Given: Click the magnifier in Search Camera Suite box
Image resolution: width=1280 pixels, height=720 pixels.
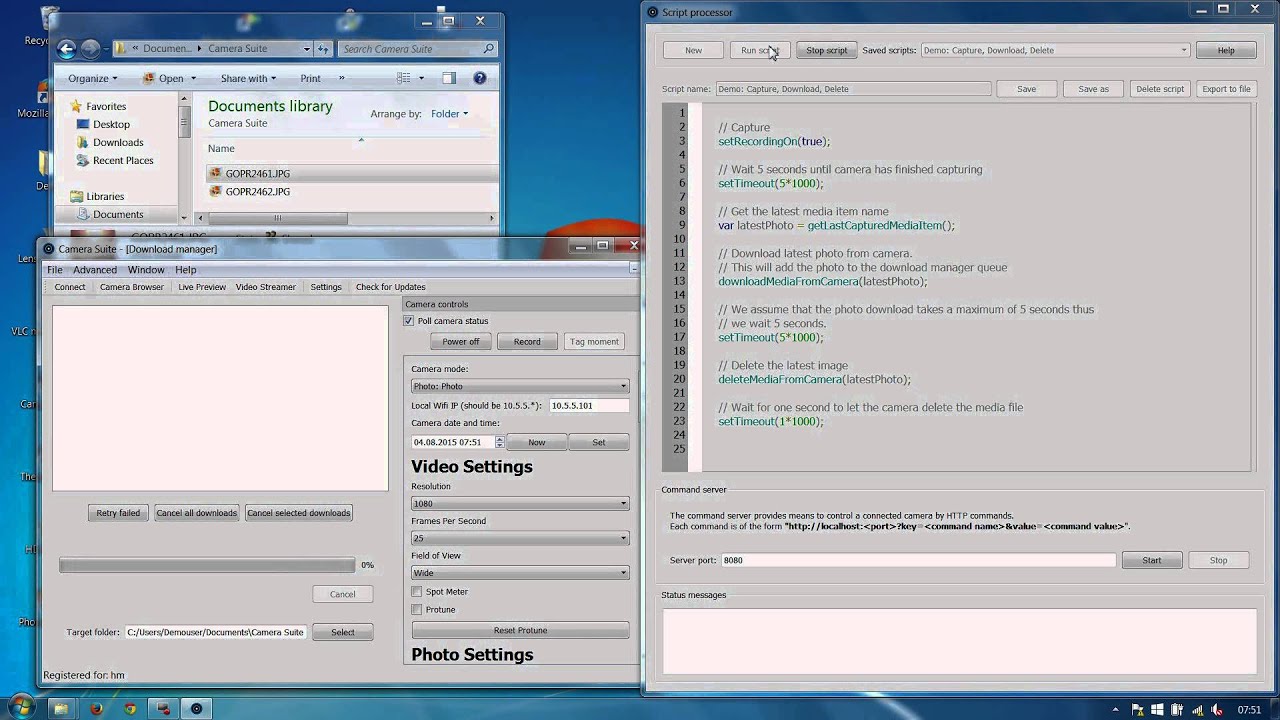Looking at the screenshot, I should [488, 48].
